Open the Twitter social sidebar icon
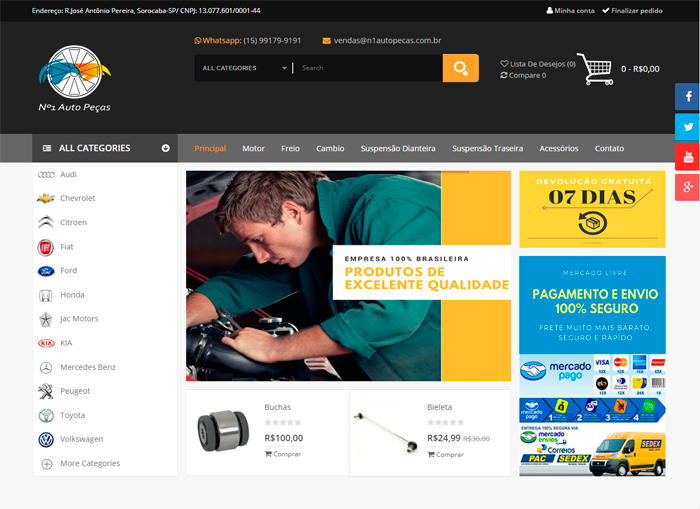Screen dimensions: 700x509 (687, 127)
